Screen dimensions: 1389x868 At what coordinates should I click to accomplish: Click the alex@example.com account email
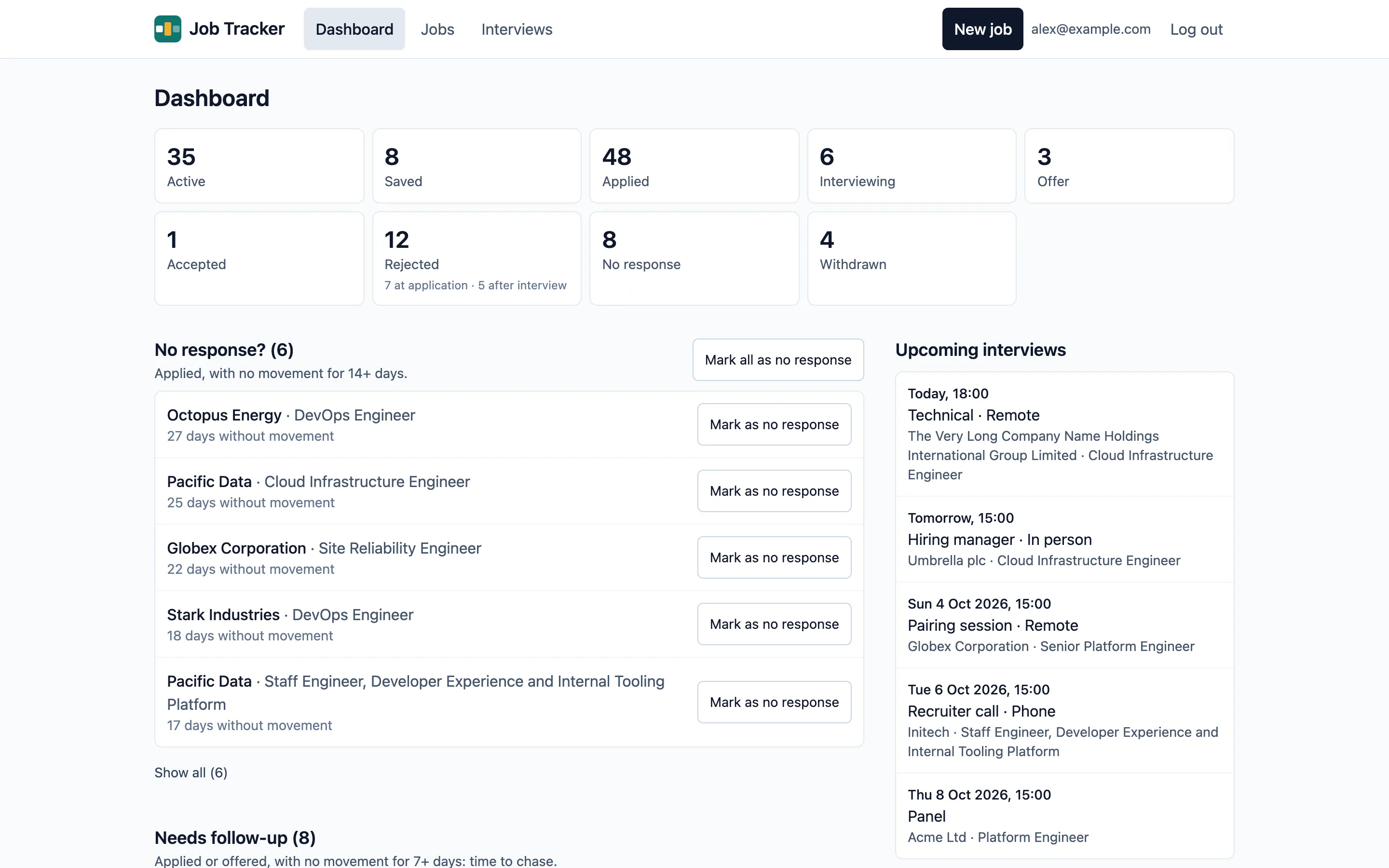(1090, 29)
